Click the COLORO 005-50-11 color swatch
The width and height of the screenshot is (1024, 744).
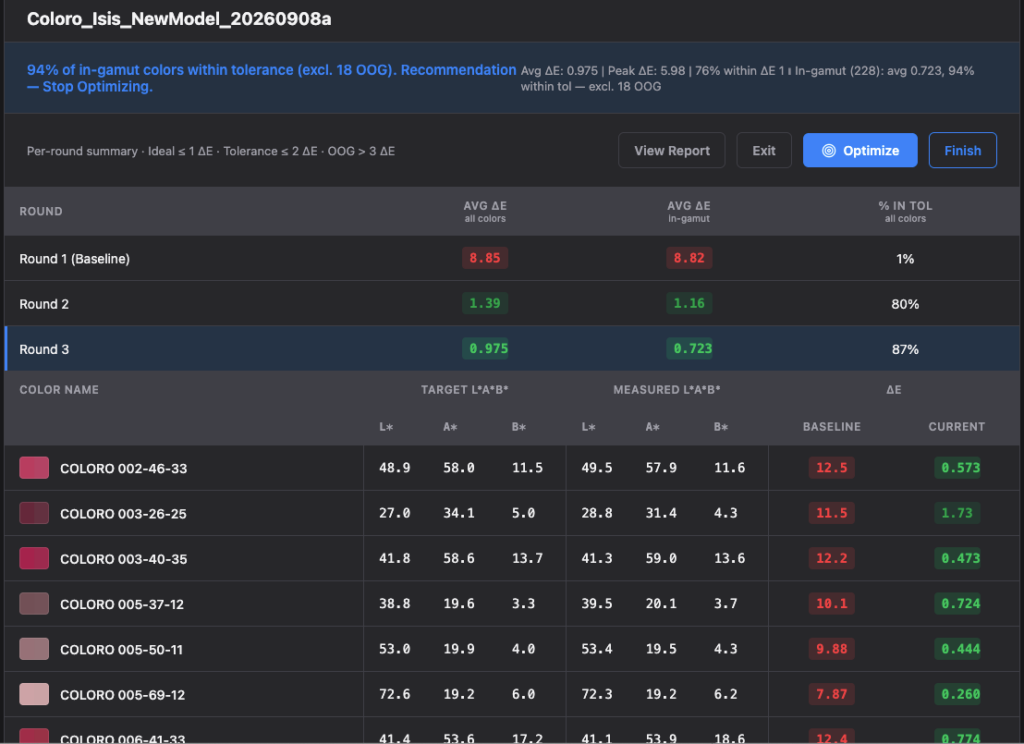34,649
